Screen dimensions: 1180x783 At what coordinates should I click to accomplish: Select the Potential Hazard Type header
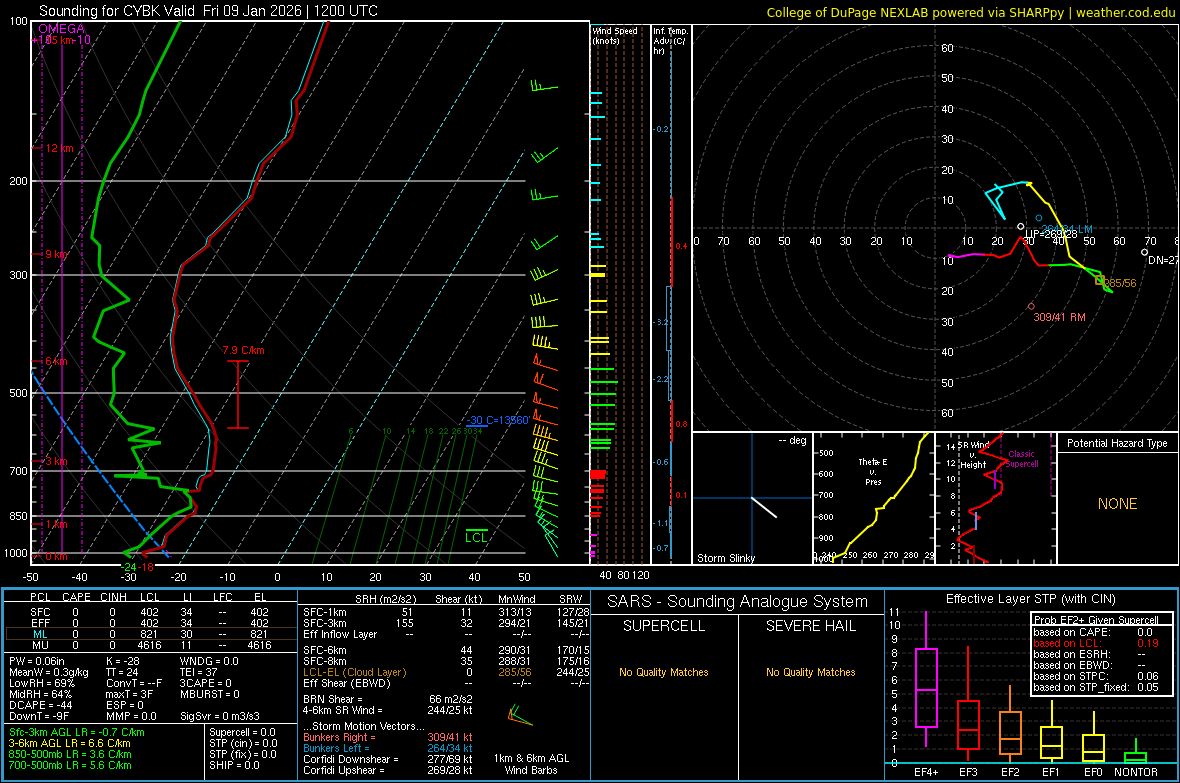click(1117, 443)
